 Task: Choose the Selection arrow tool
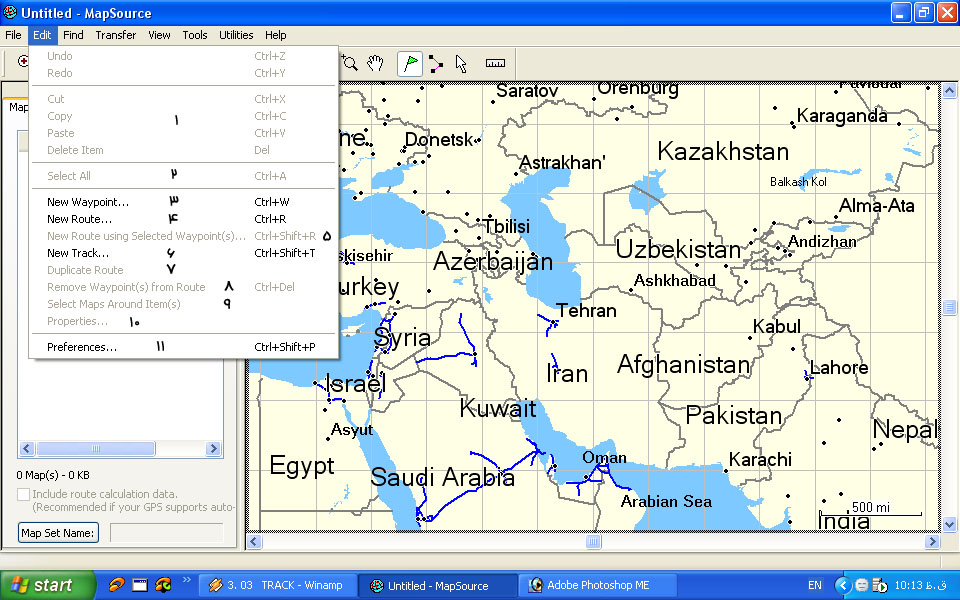click(461, 63)
